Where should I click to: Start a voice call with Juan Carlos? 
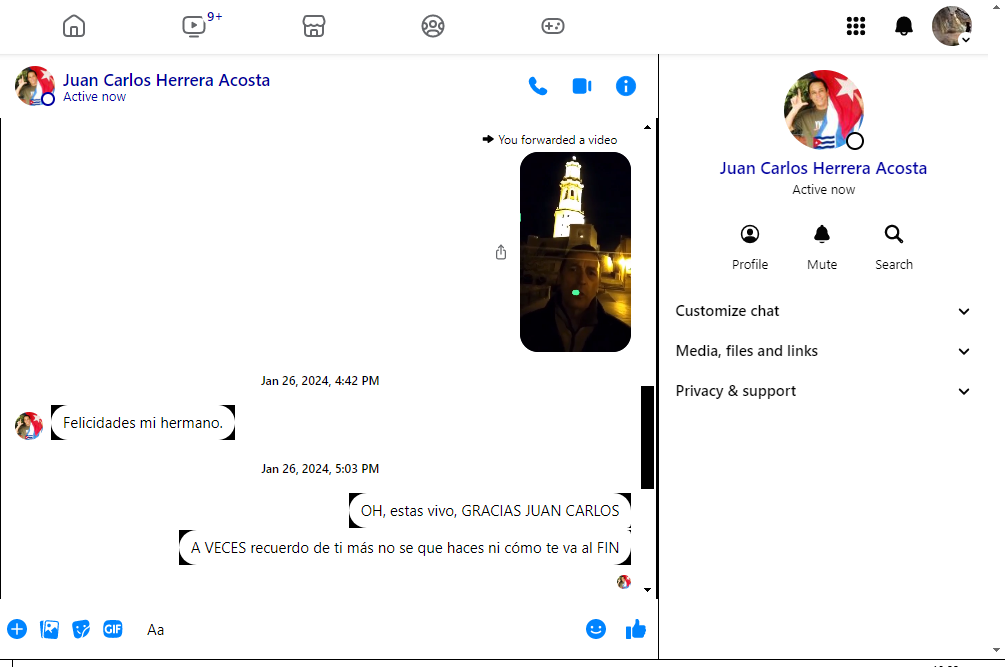coord(538,86)
